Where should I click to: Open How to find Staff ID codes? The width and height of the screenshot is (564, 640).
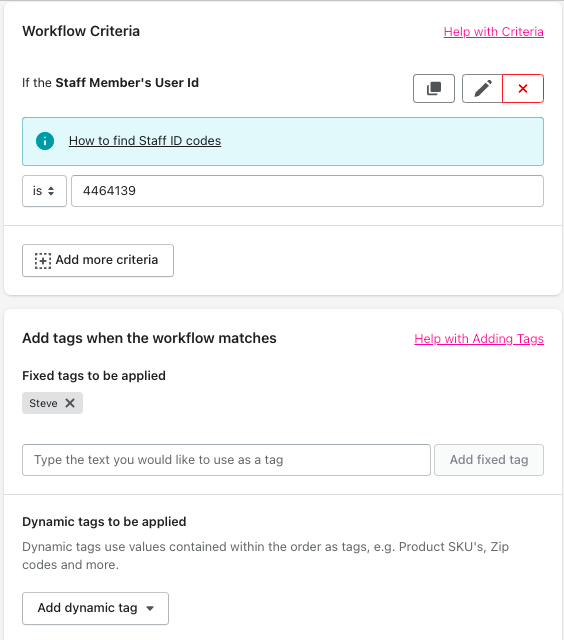coord(145,141)
